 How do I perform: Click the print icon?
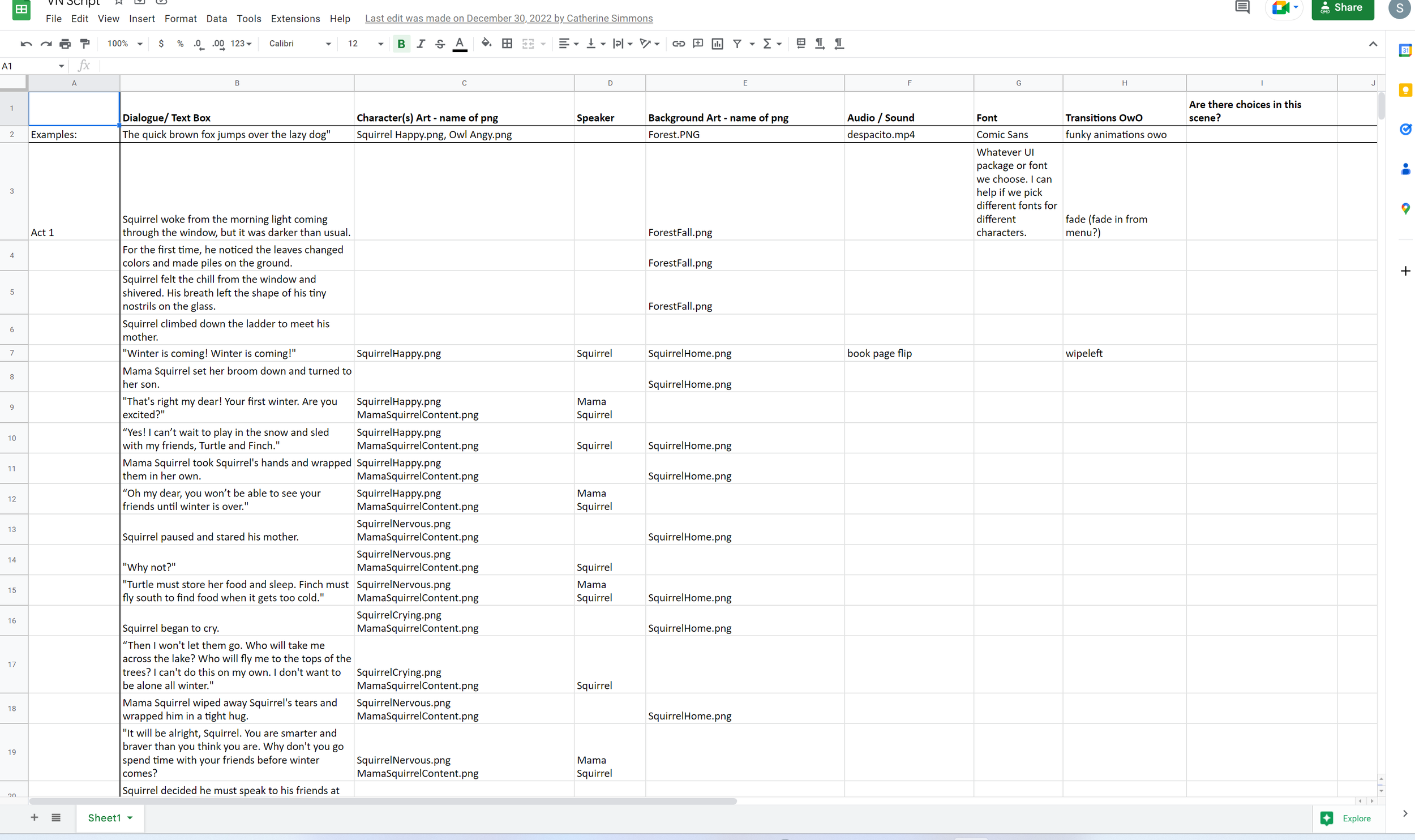coord(65,44)
